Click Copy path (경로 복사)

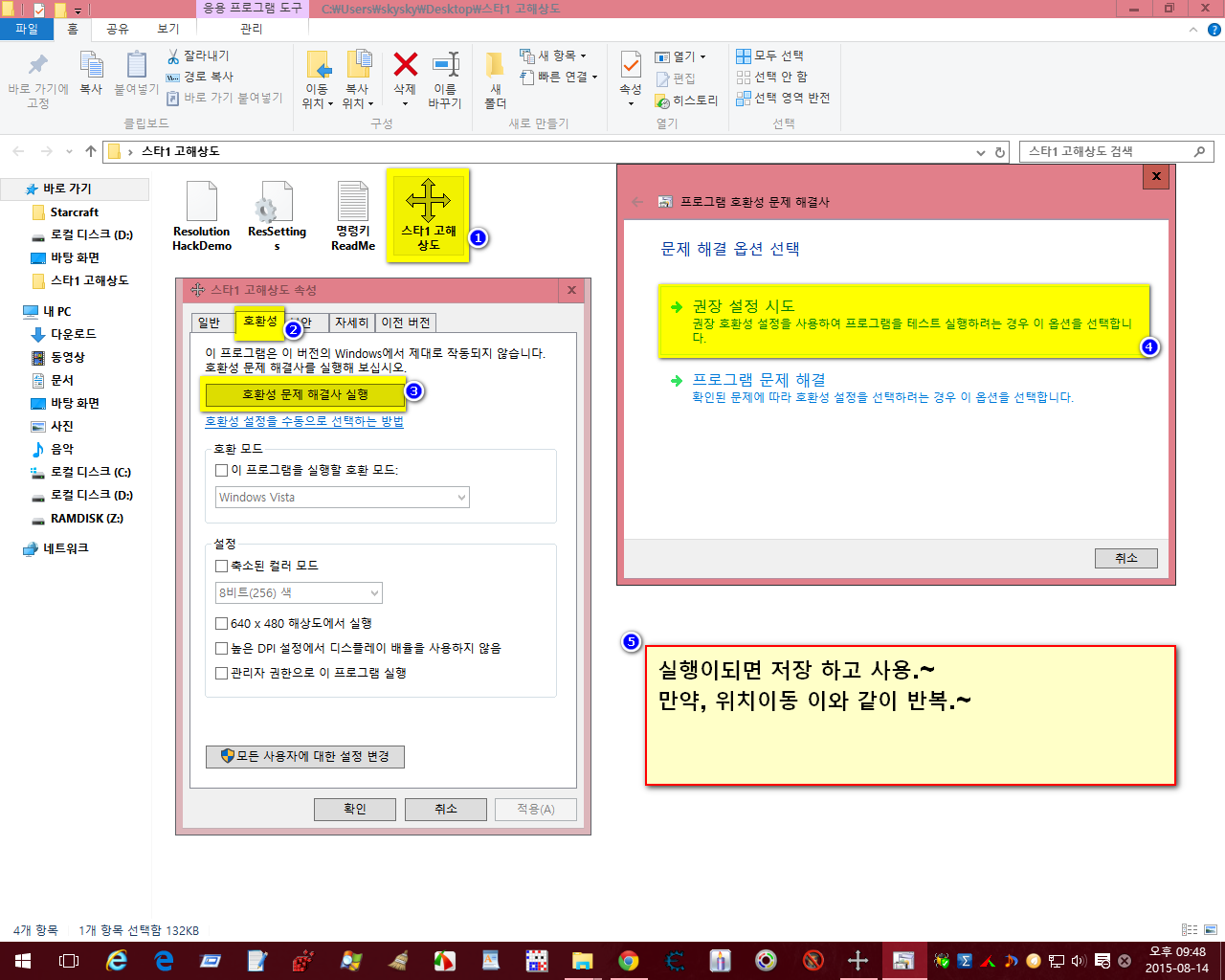click(200, 77)
